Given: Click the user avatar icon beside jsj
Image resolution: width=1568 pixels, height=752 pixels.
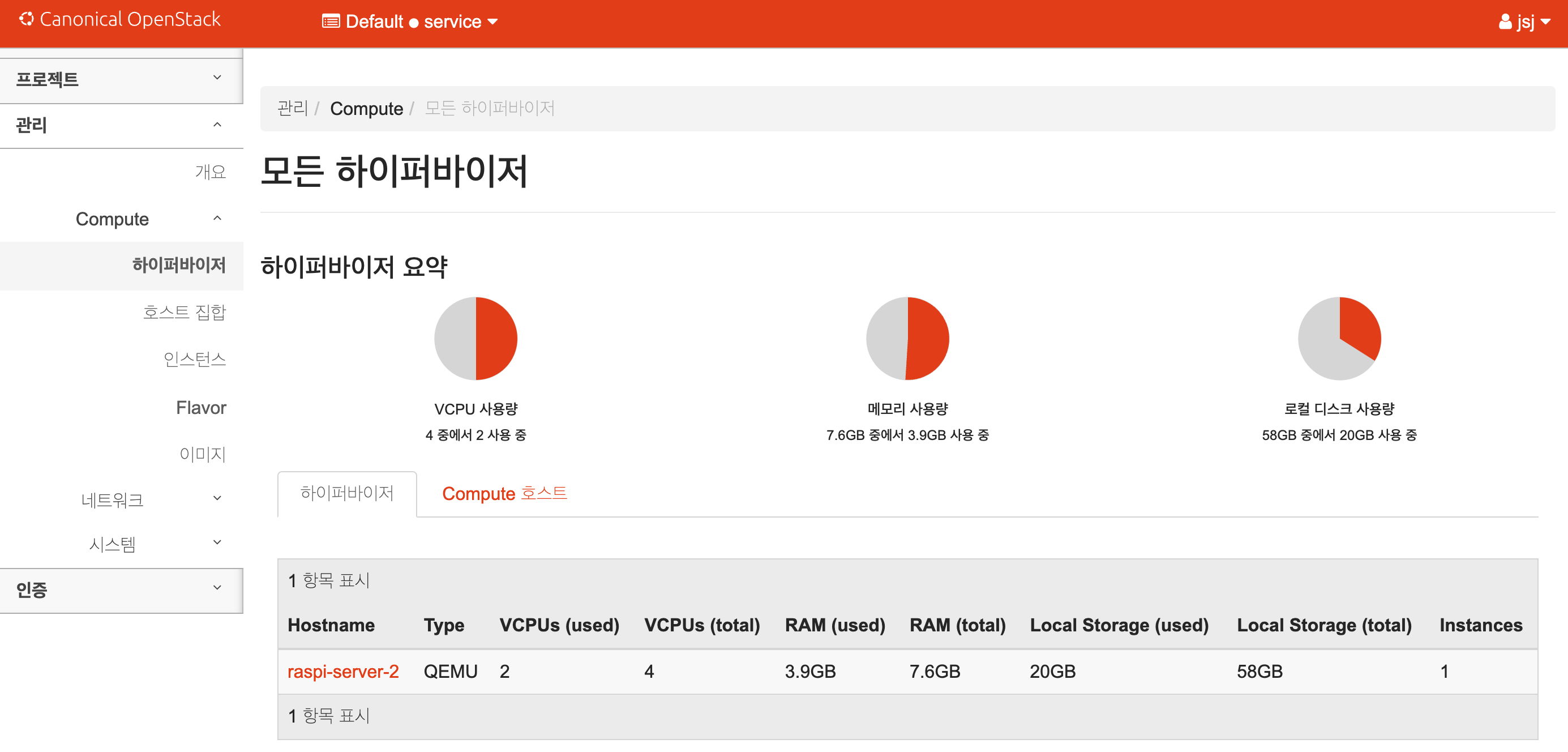Looking at the screenshot, I should click(1505, 22).
